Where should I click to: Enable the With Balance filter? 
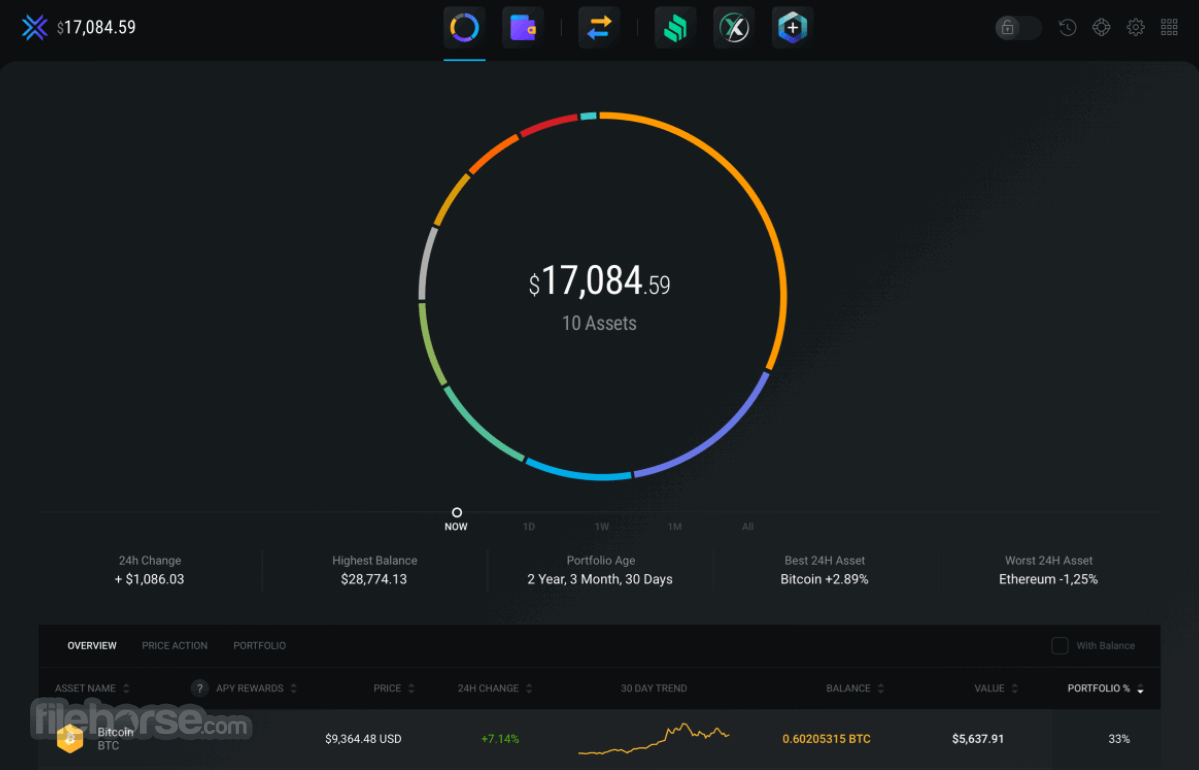pos(1060,646)
